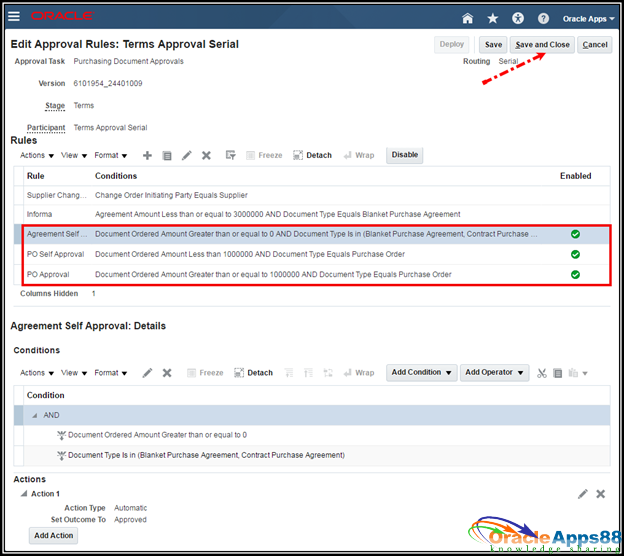Screen dimensions: 624x556
Task: Go to the Home icon
Action: [x=467, y=18]
